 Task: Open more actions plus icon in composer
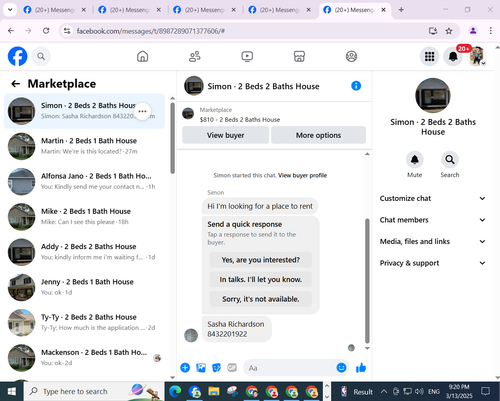185,368
